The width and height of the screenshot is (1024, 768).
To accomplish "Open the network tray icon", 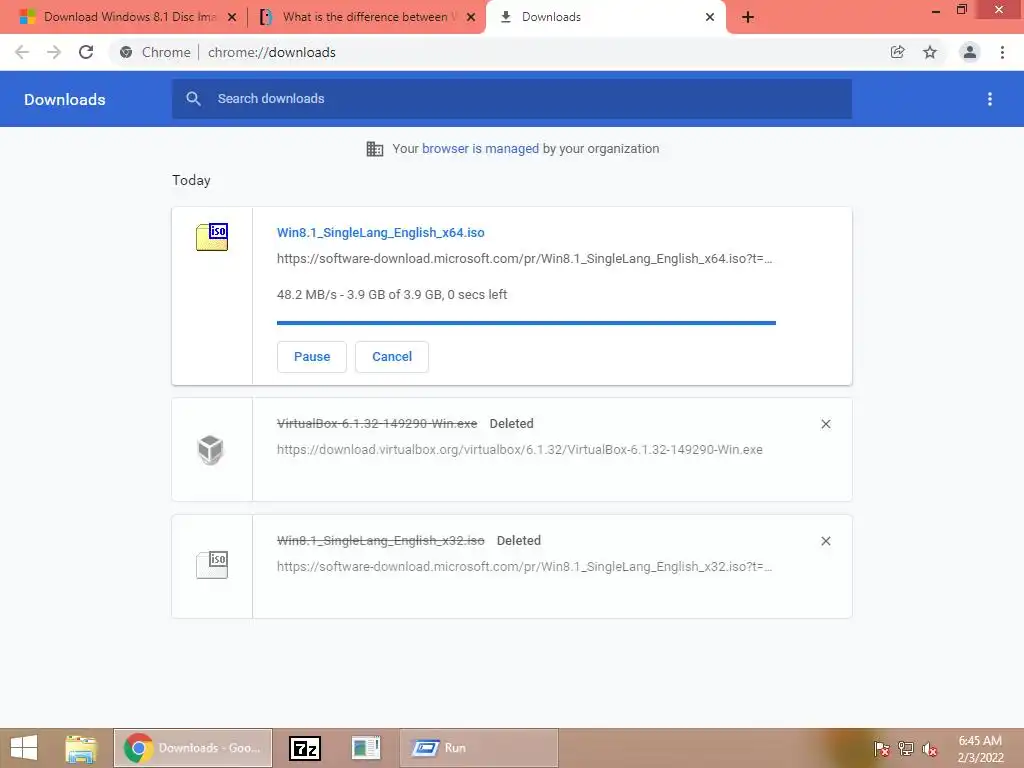I will click(906, 749).
